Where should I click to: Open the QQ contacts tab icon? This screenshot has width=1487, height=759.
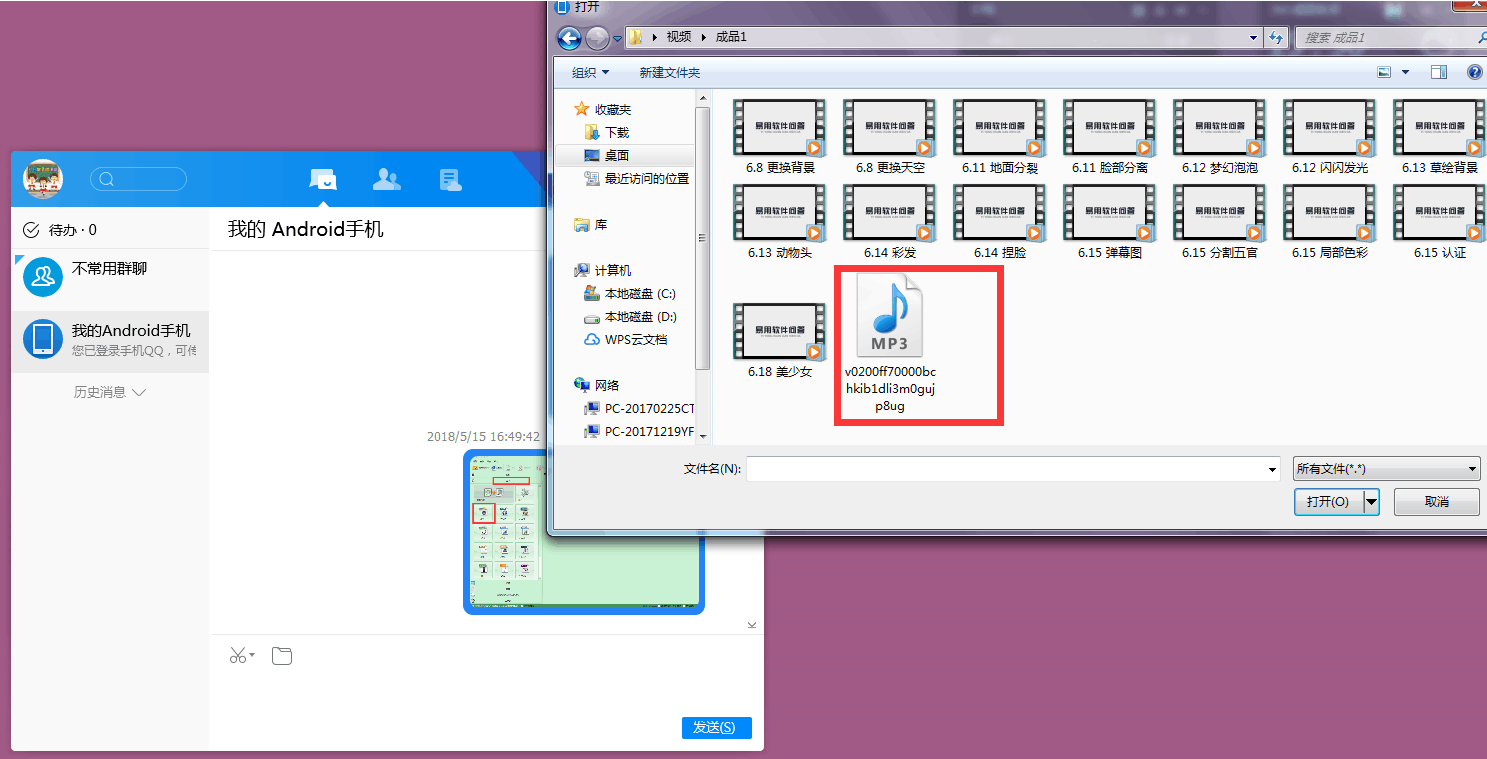tap(386, 180)
